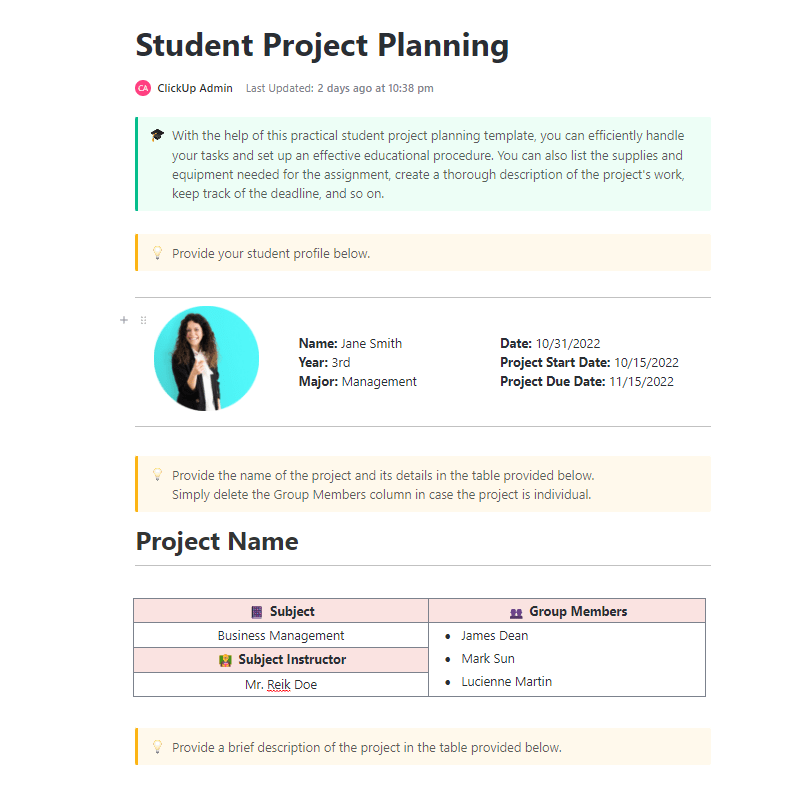The width and height of the screenshot is (789, 792).
Task: Click the people icon beside Group Members
Action: click(516, 612)
